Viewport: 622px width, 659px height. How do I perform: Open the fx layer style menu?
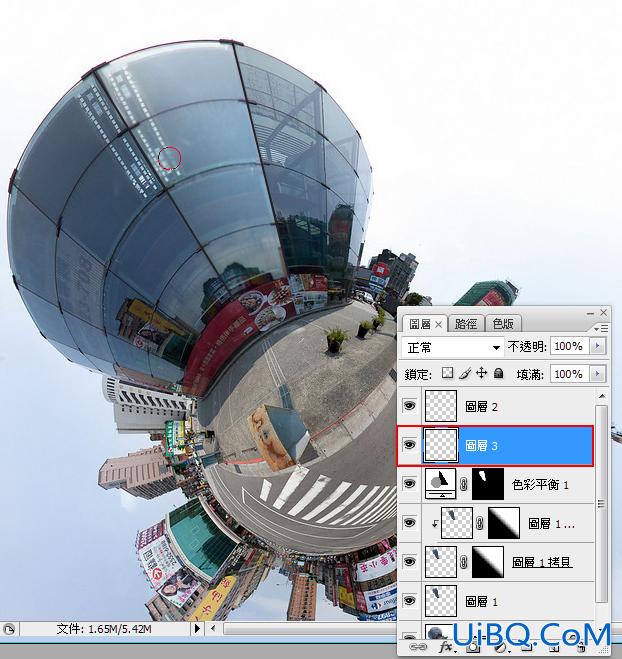tap(445, 647)
